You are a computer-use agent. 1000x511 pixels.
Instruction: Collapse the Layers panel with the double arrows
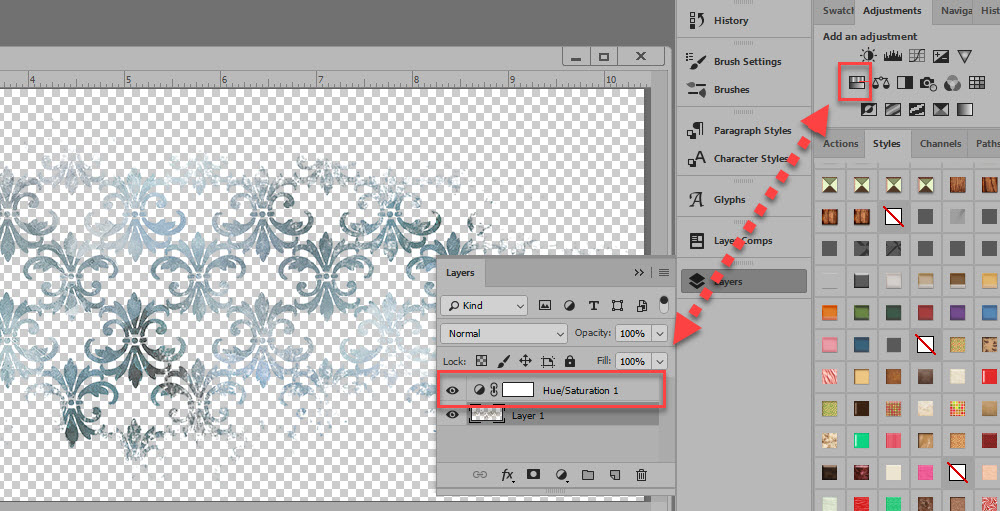(639, 272)
